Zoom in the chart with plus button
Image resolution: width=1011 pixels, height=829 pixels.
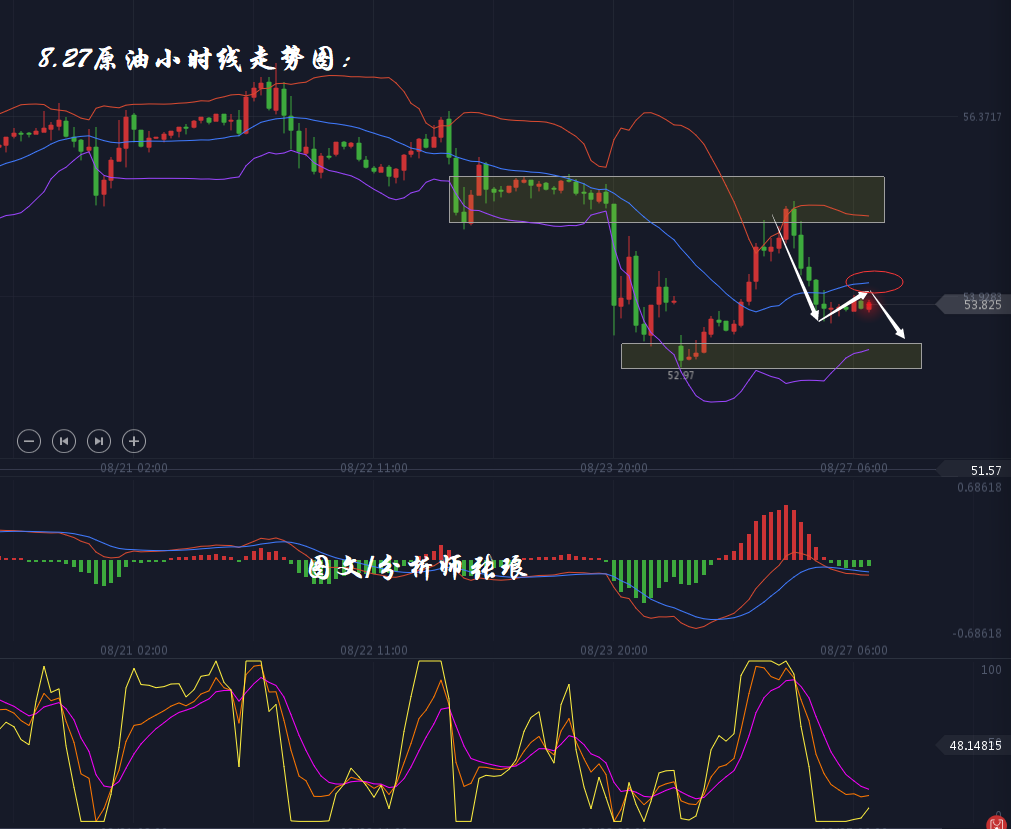[x=134, y=440]
